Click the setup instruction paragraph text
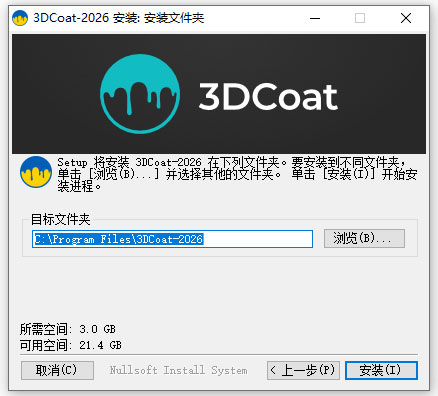This screenshot has width=438, height=396. tap(237, 174)
